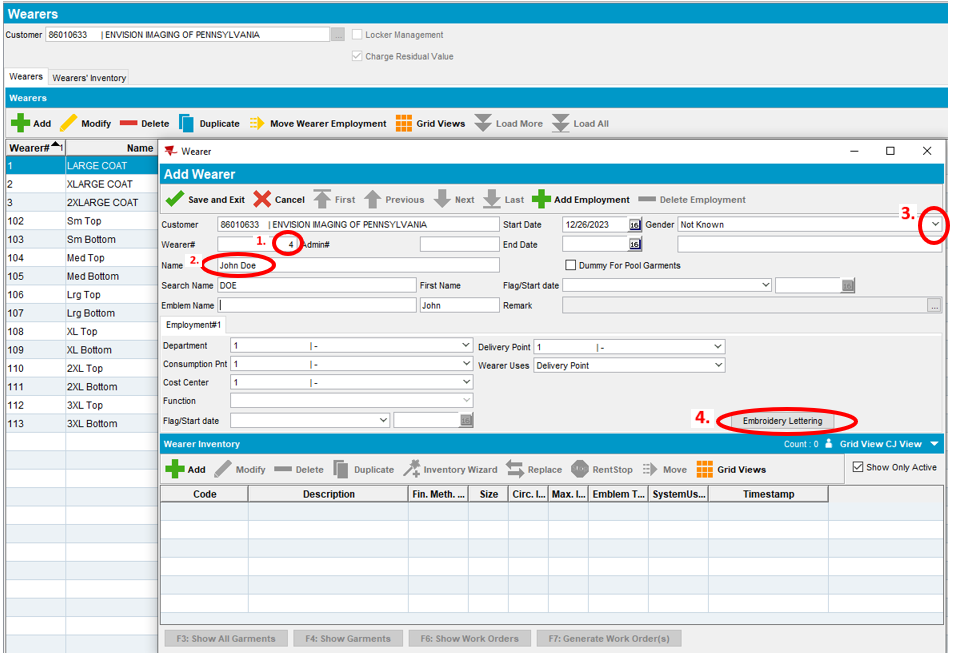
Task: Click Duplicate icon in Wearers toolbar
Action: click(x=187, y=124)
